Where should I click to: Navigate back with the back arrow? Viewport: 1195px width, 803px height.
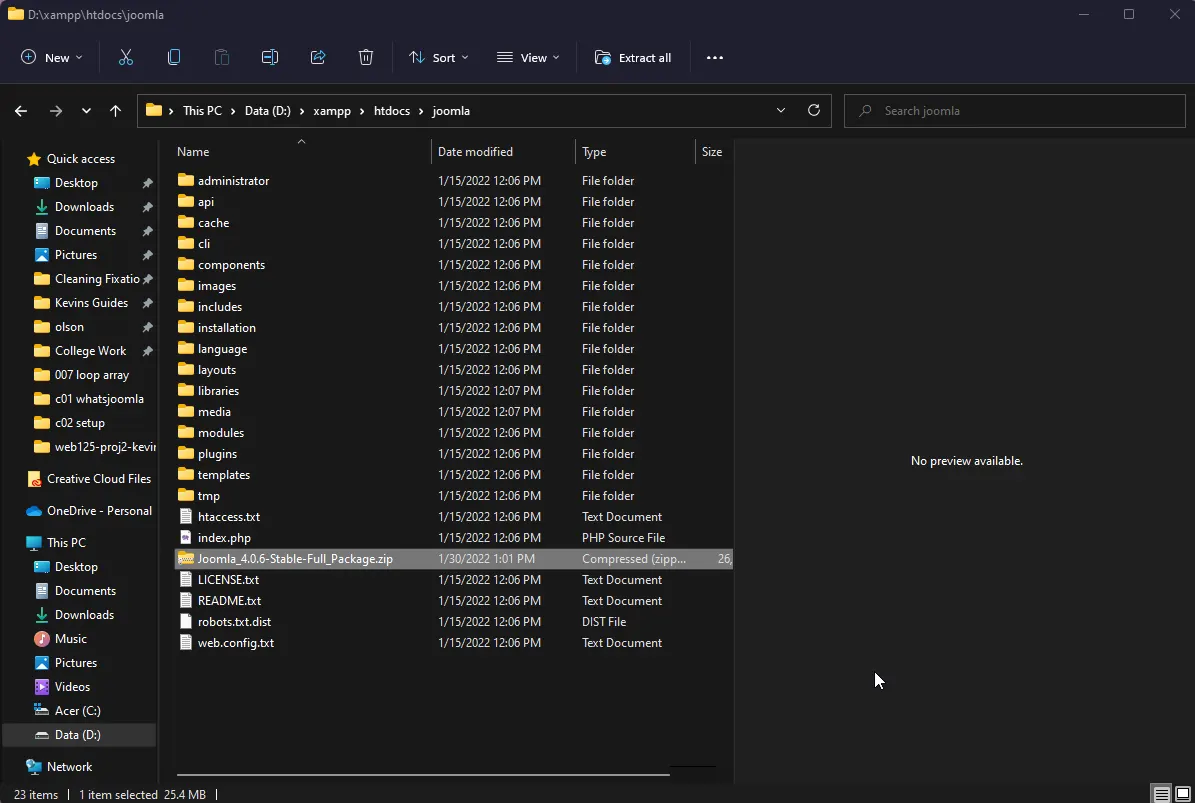click(x=21, y=111)
